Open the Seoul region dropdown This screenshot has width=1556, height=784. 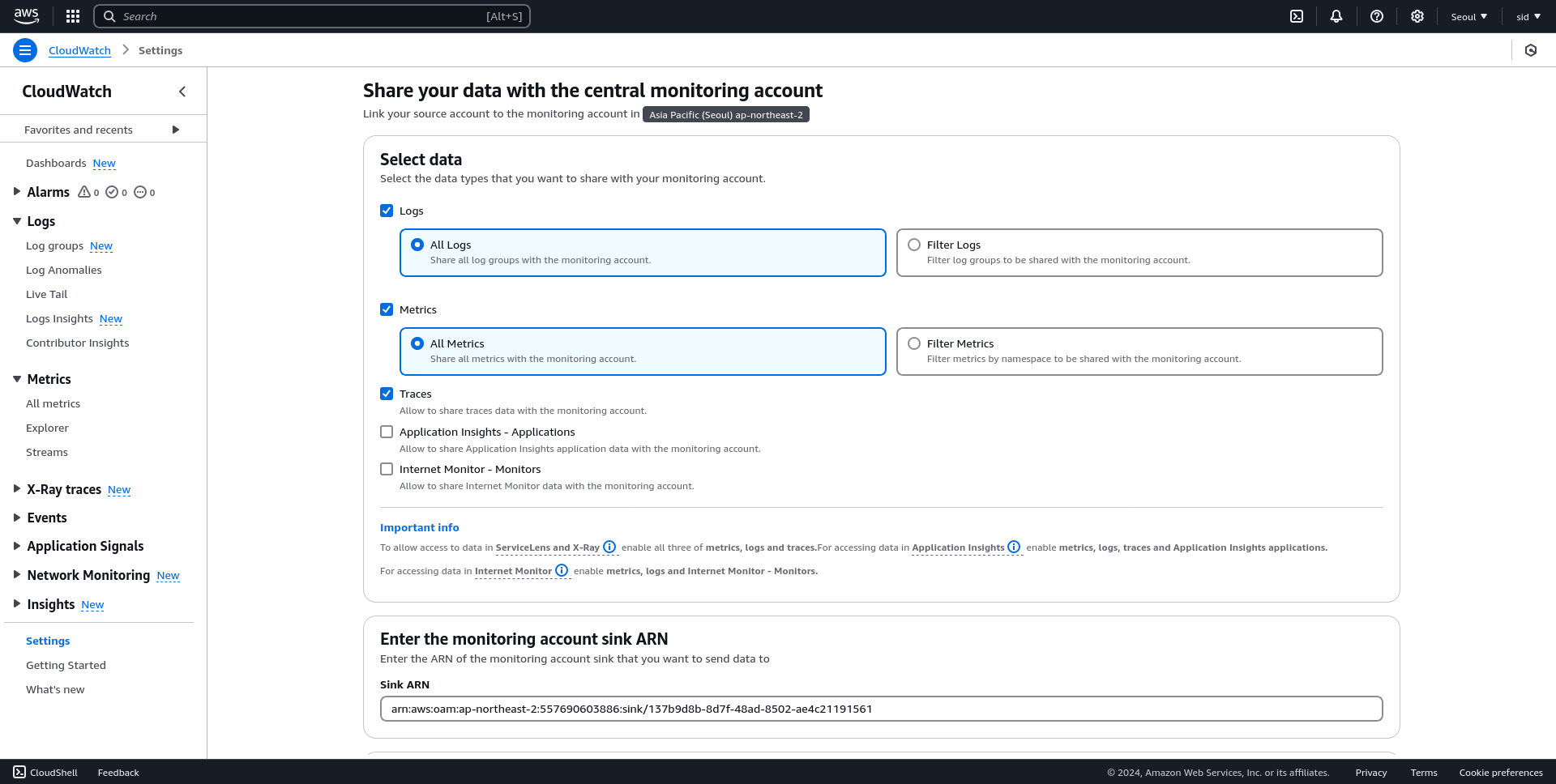tap(1468, 16)
